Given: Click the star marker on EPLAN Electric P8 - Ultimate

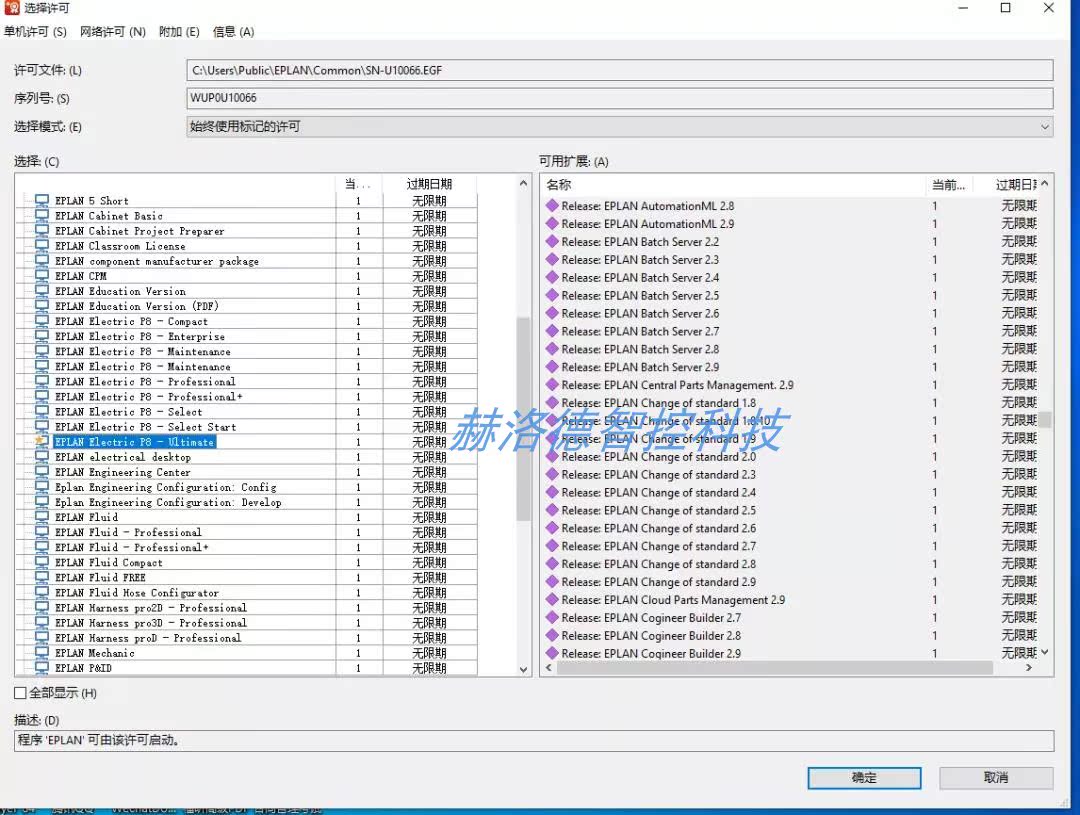Looking at the screenshot, I should (x=41, y=441).
